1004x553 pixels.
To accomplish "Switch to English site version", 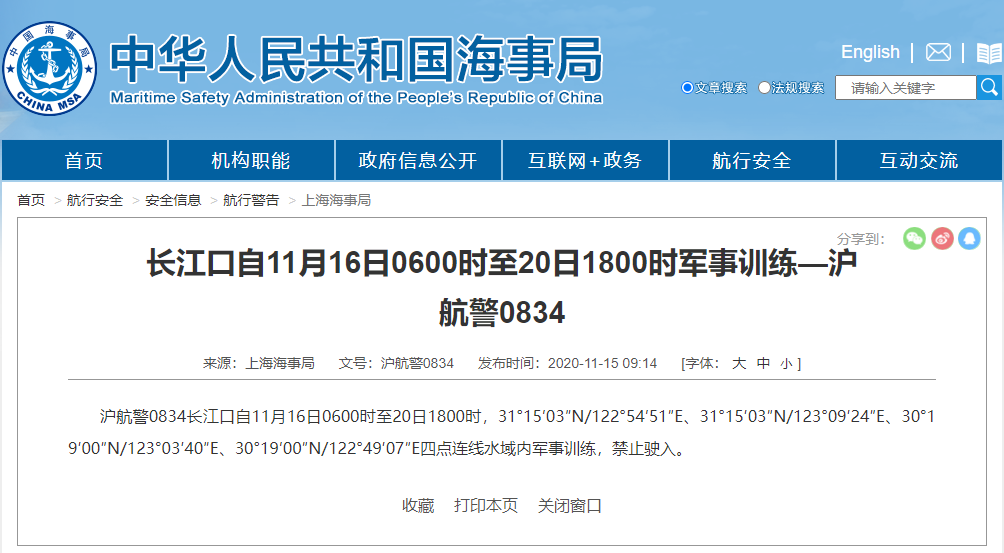I will pyautogui.click(x=870, y=52).
